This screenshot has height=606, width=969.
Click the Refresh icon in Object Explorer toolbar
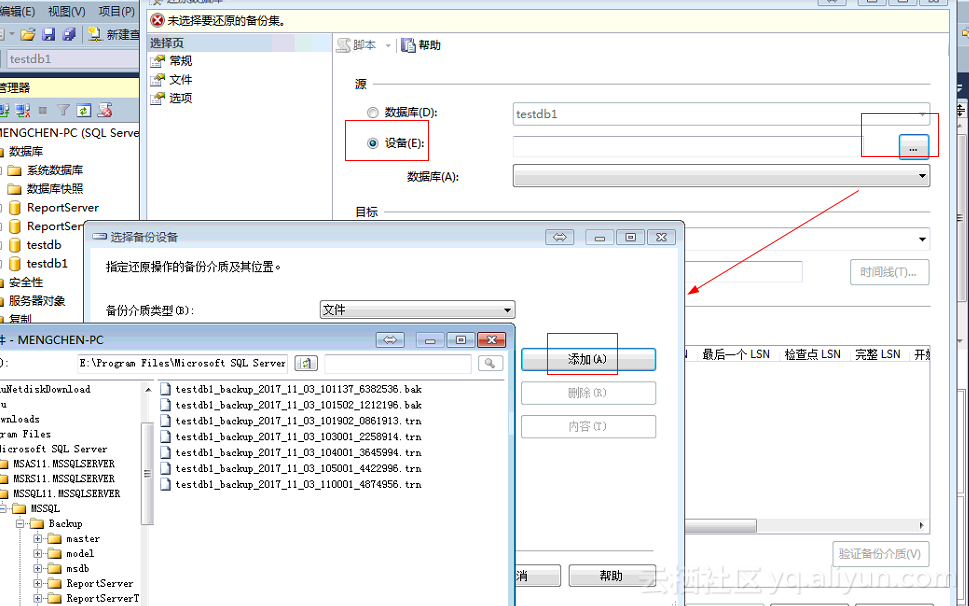coord(82,110)
